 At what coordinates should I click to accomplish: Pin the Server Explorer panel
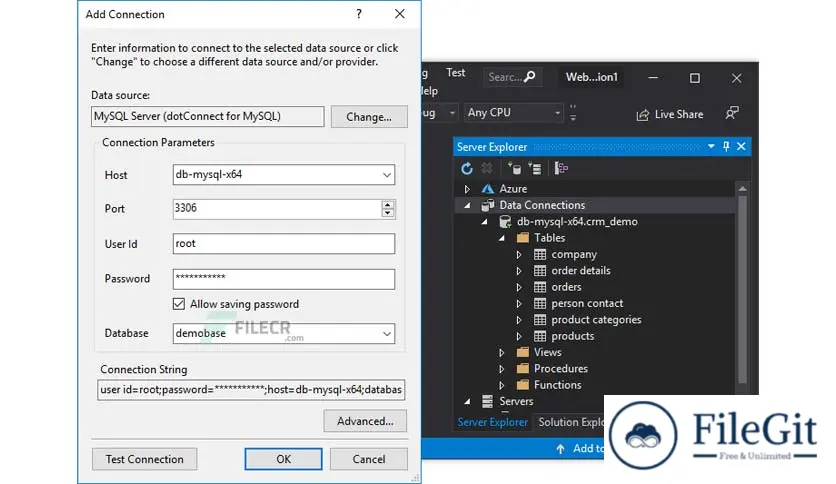(726, 146)
